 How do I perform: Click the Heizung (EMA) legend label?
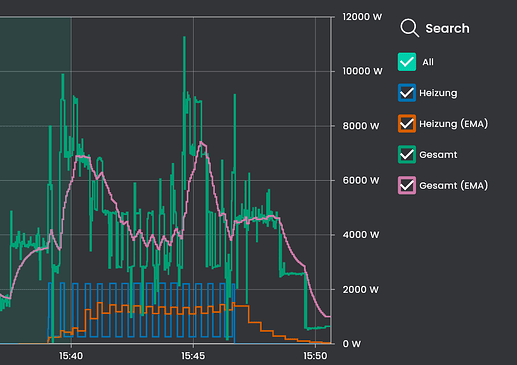pos(453,124)
